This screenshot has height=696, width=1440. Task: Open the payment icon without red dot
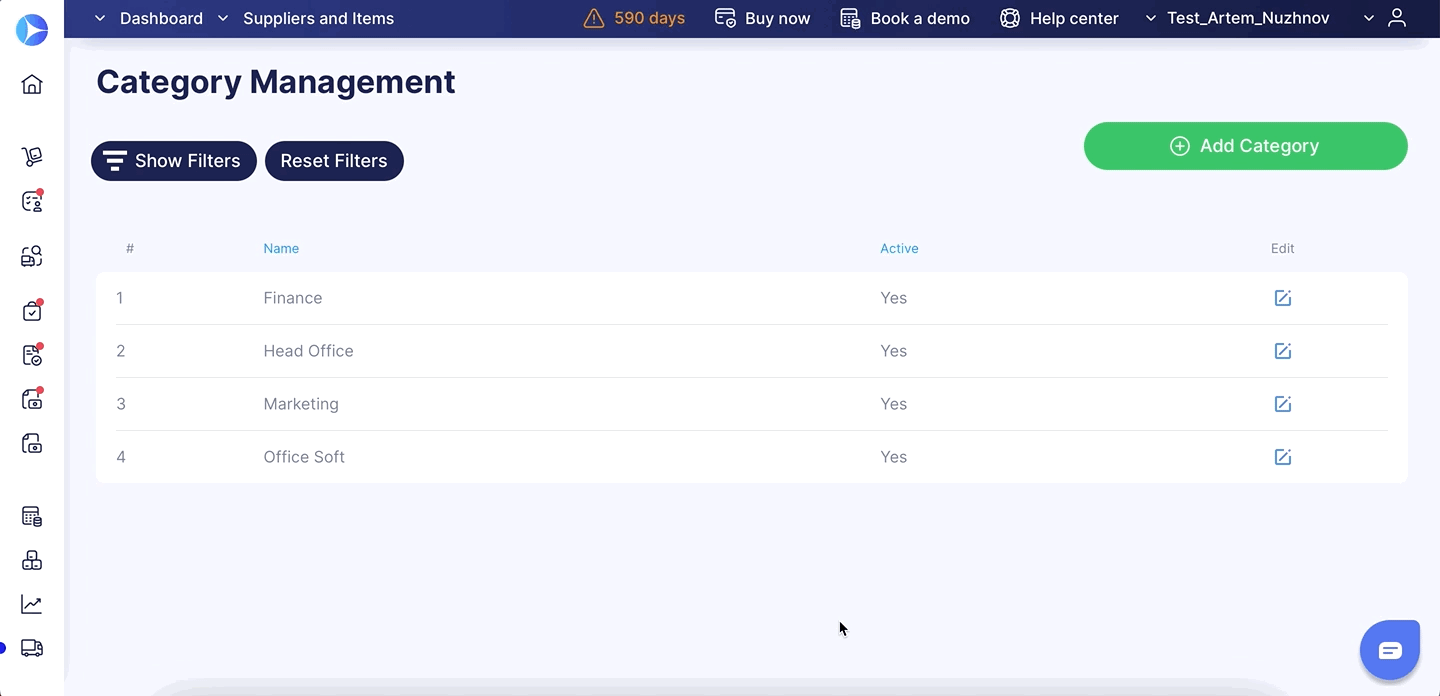point(32,443)
